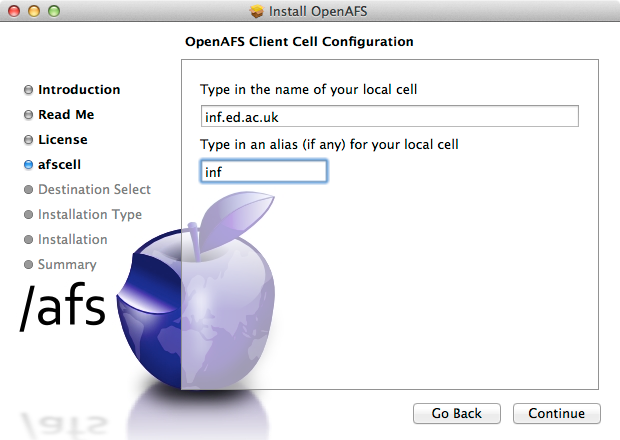The width and height of the screenshot is (620, 440).
Task: Select the Read Me step
Action: point(66,115)
